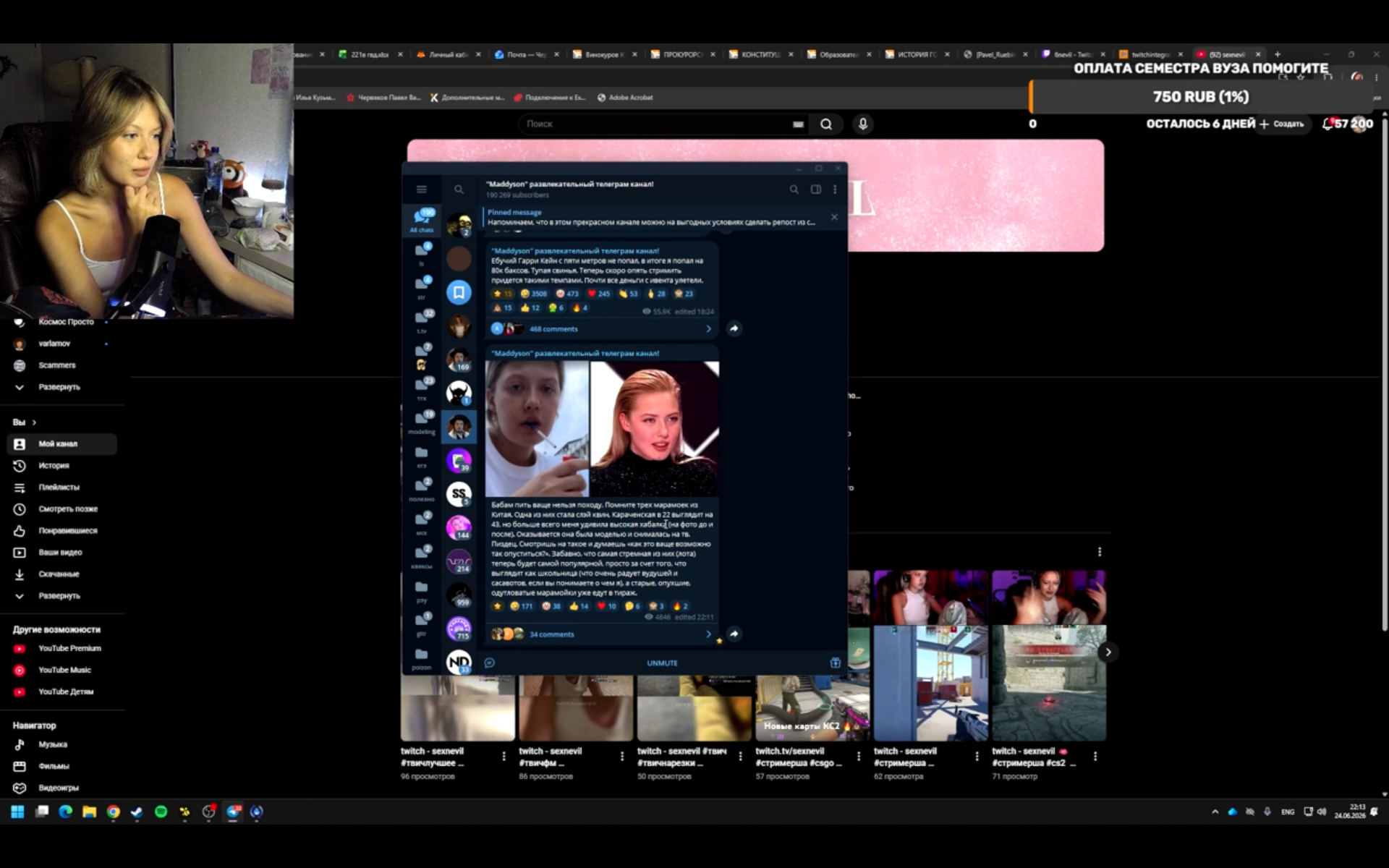The width and height of the screenshot is (1389, 868).
Task: Open discussion icon in Telegram bottom bar
Action: (x=490, y=663)
